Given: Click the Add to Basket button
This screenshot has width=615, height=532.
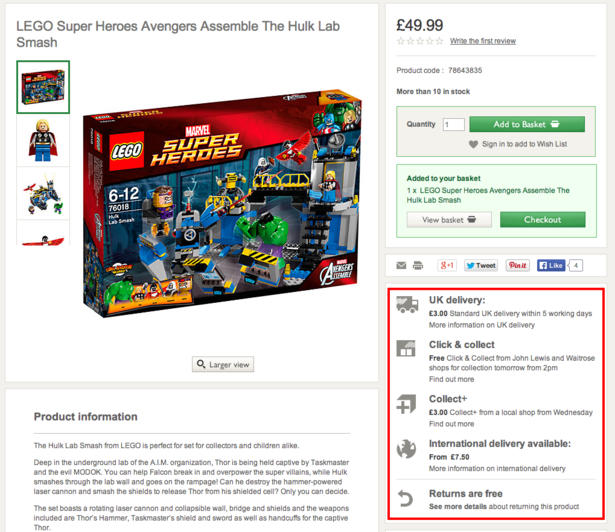Looking at the screenshot, I should click(x=527, y=124).
